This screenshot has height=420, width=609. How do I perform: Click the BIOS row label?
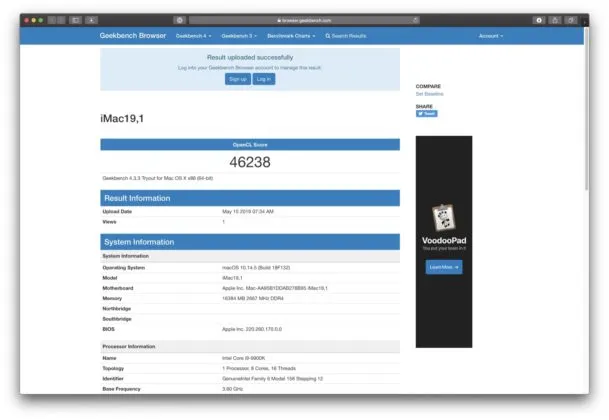pyautogui.click(x=108, y=329)
